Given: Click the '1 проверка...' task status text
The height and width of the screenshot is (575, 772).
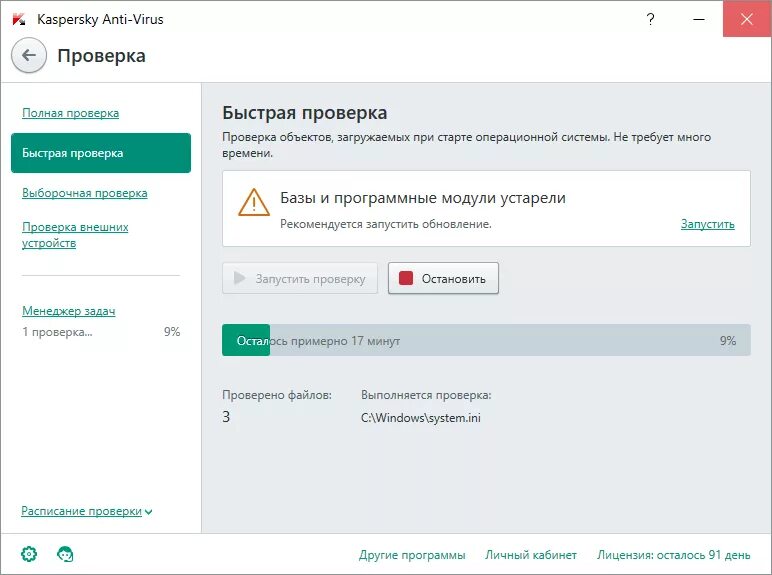Looking at the screenshot, I should click(x=57, y=332).
